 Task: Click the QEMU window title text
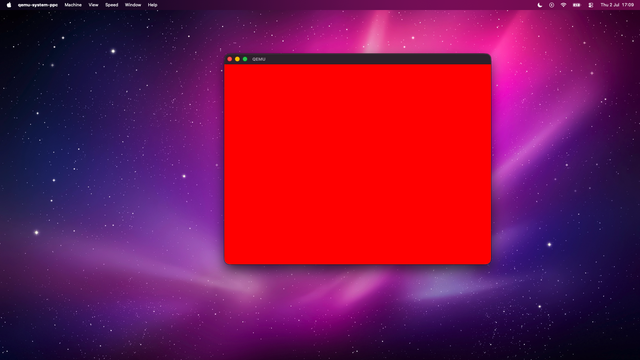[259, 59]
